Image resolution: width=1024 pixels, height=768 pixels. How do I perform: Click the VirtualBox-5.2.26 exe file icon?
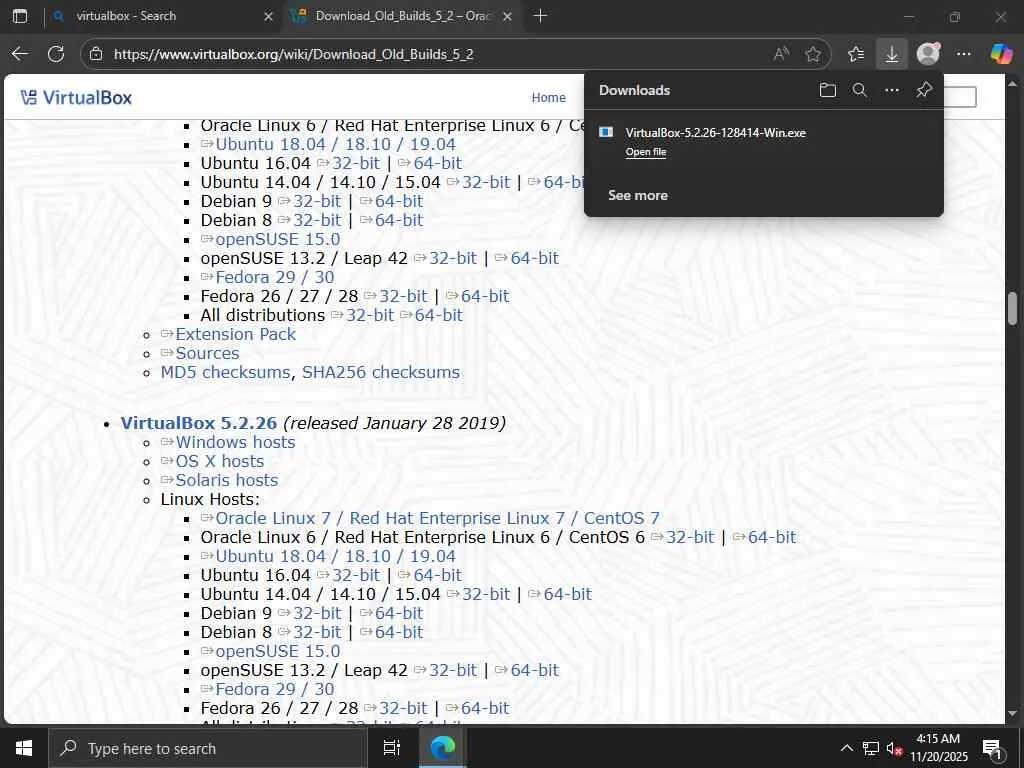pos(606,132)
